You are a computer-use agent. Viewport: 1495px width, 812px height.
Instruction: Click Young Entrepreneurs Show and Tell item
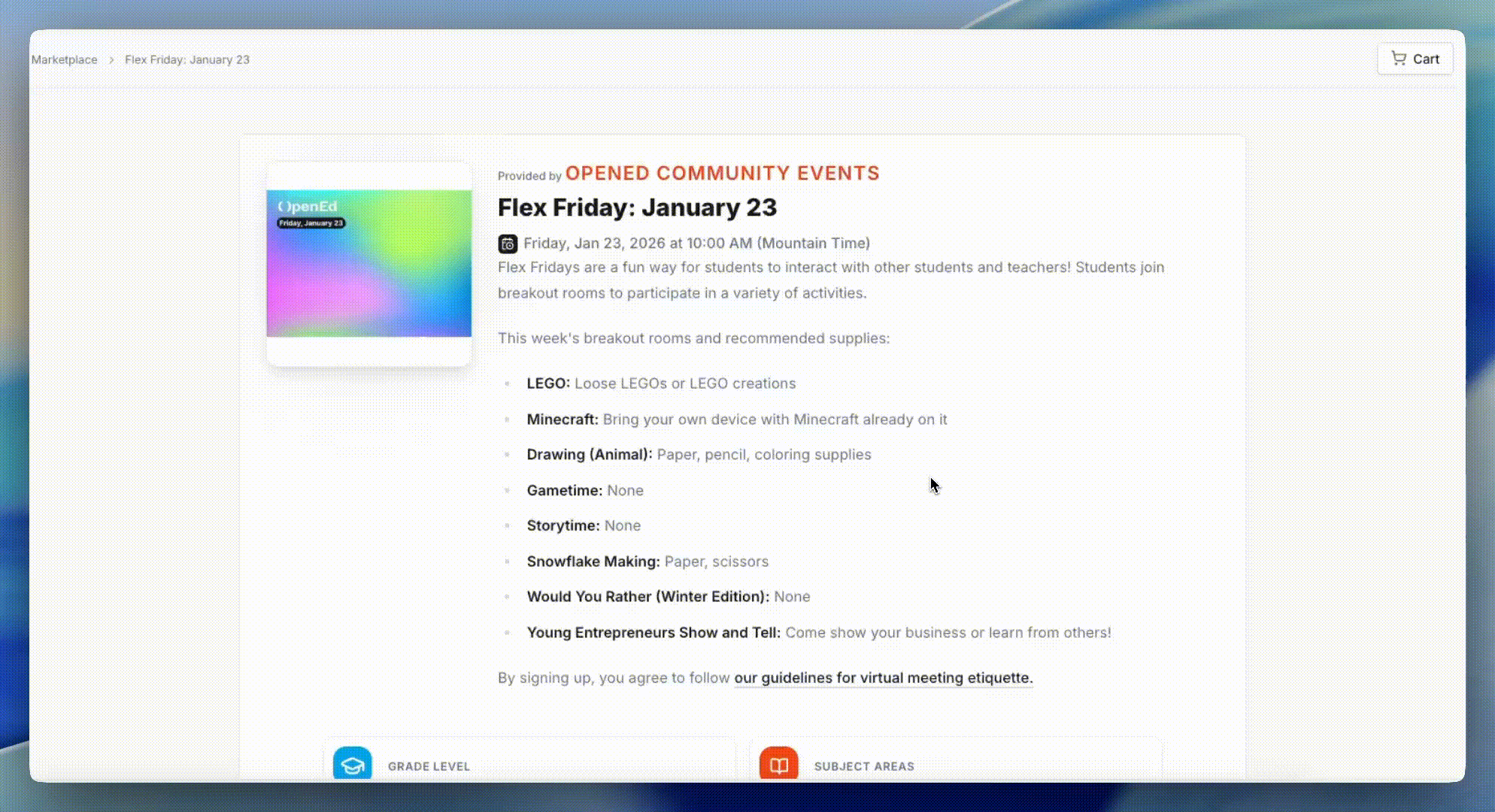(x=818, y=633)
